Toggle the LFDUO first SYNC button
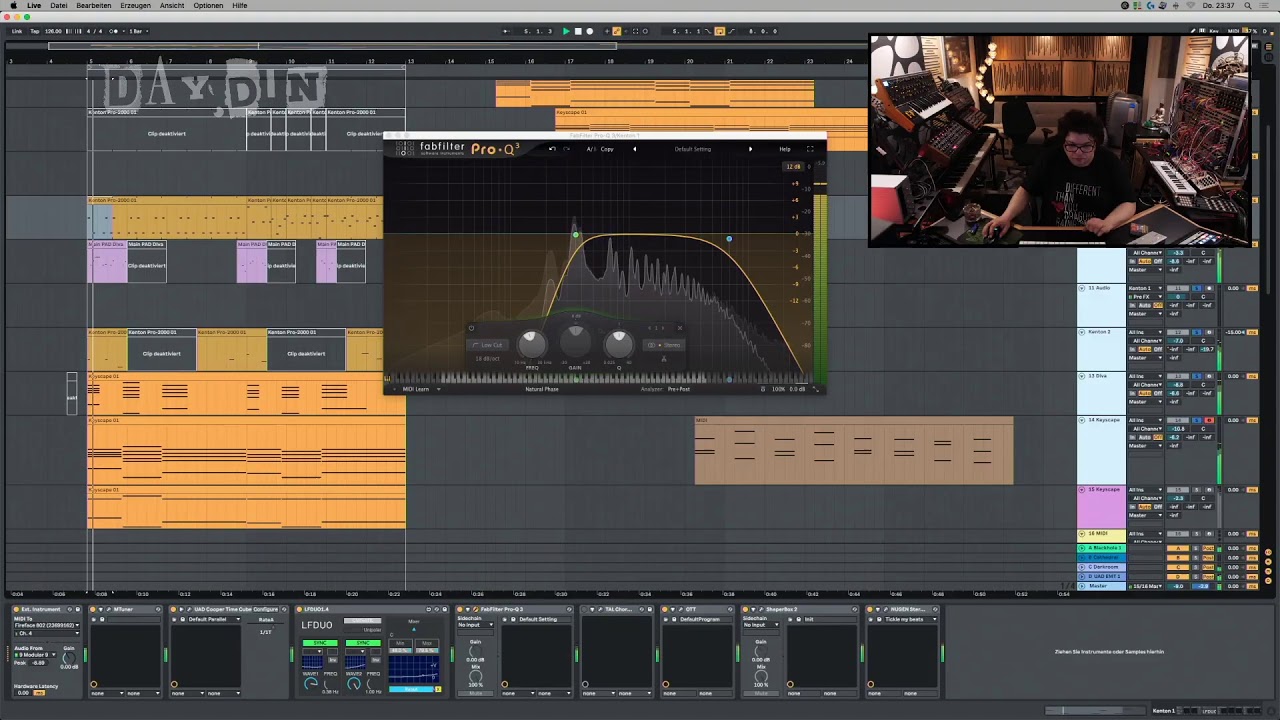The width and height of the screenshot is (1280, 720). pos(320,643)
